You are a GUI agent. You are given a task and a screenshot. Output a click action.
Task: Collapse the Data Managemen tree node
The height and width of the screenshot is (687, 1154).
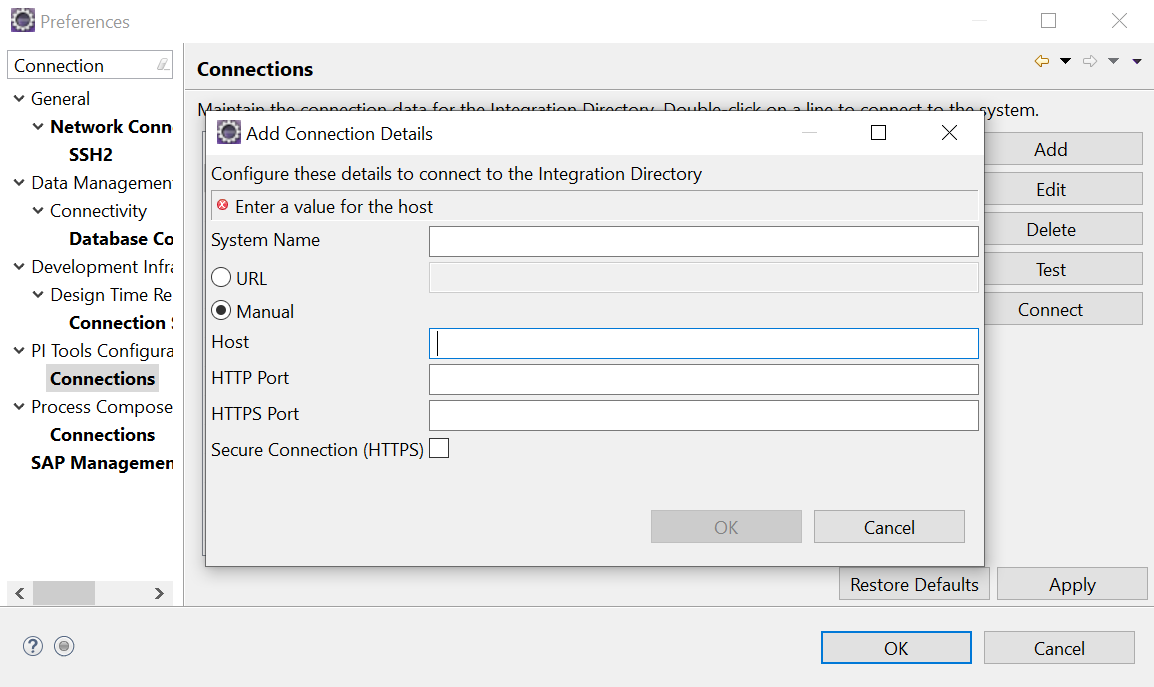(19, 183)
